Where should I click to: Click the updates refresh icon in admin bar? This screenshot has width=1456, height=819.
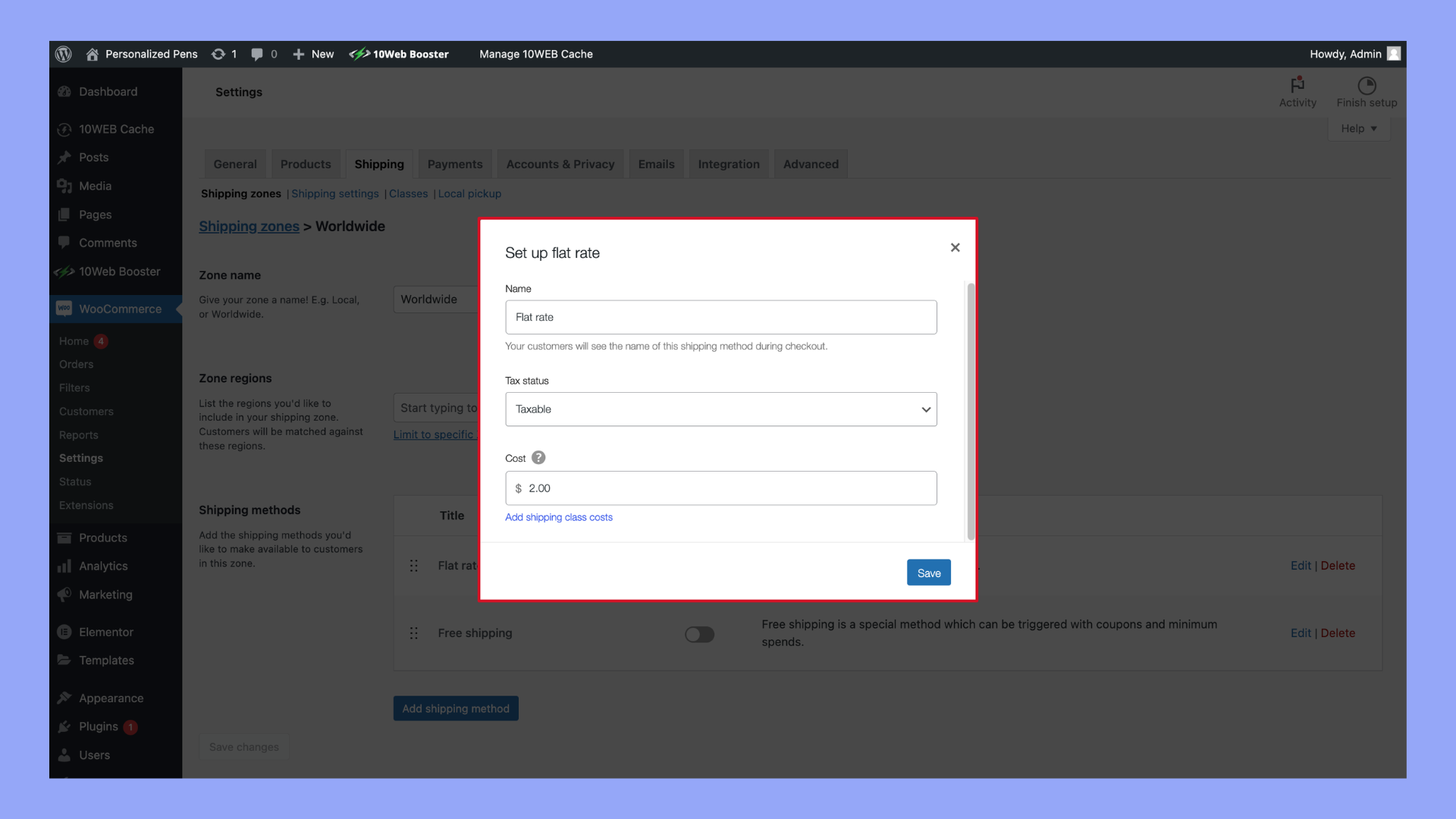(218, 54)
